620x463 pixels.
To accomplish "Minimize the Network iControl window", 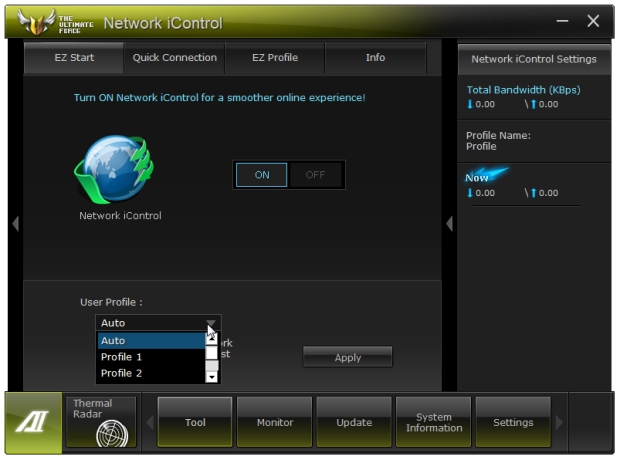I will (562, 21).
